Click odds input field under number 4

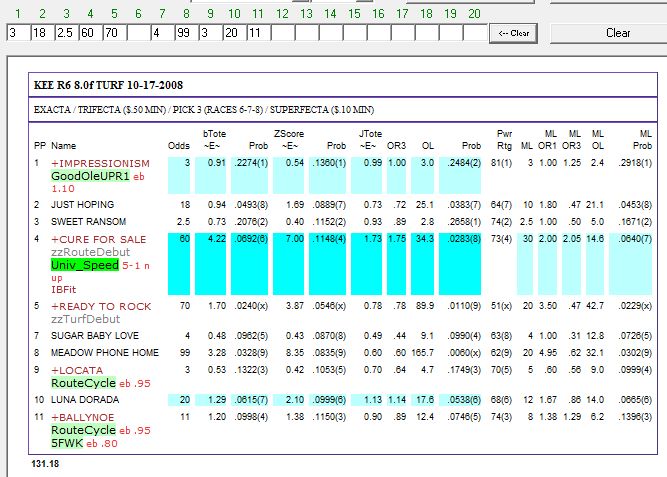[91, 33]
